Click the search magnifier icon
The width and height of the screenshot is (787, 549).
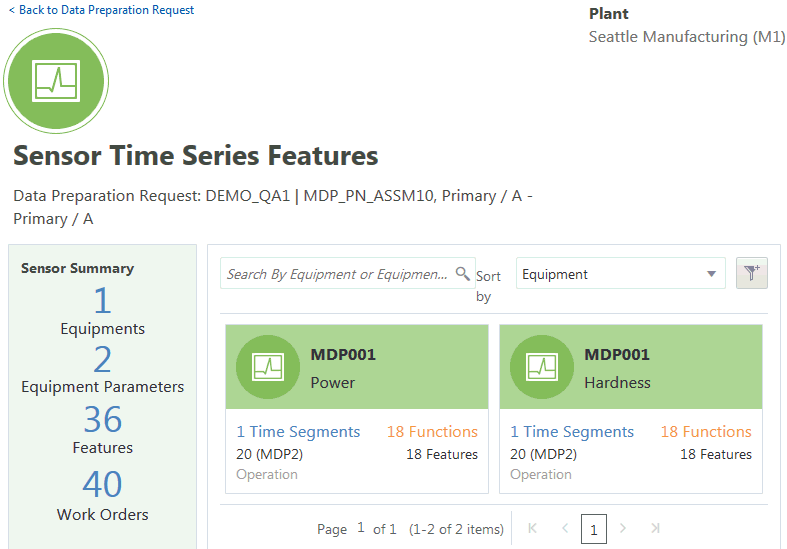click(x=462, y=273)
